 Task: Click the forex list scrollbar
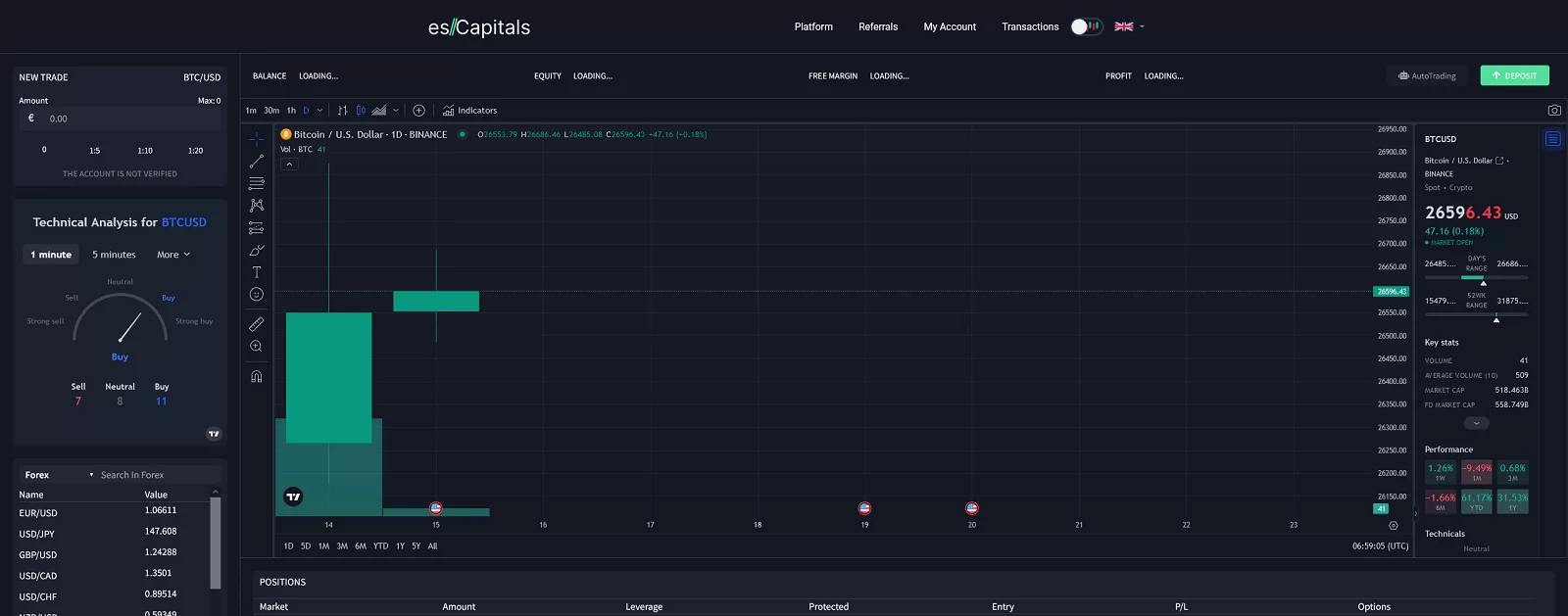point(216,544)
